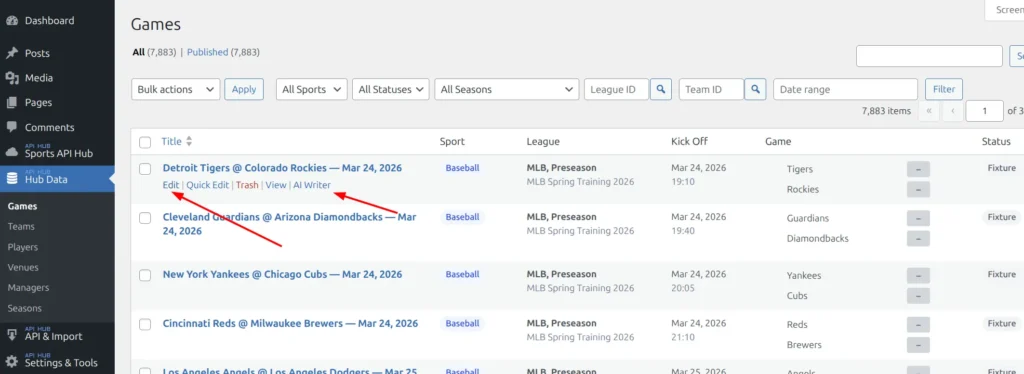
Task: Focus the Team ID input field
Action: click(x=712, y=89)
